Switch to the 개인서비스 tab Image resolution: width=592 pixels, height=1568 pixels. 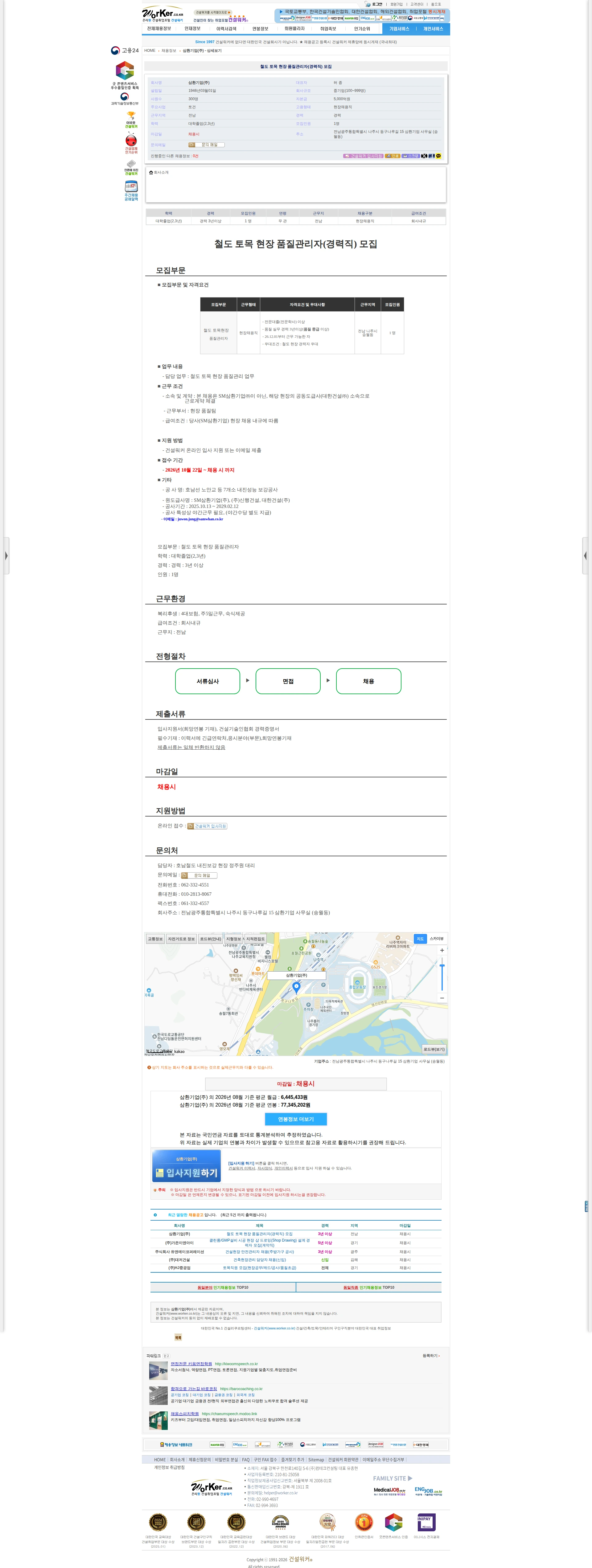[433, 29]
